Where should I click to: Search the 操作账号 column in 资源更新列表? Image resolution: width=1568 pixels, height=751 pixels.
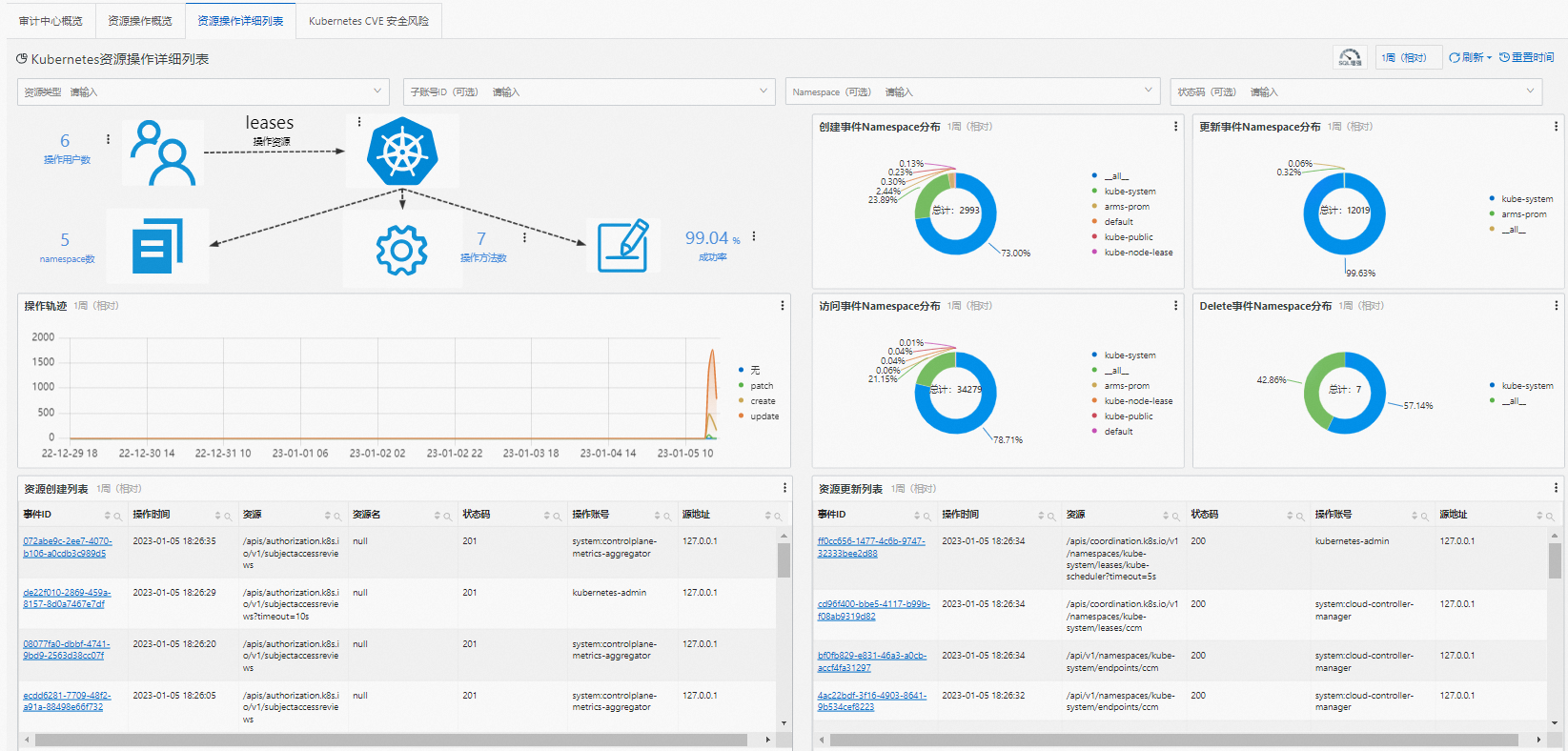(x=1425, y=516)
